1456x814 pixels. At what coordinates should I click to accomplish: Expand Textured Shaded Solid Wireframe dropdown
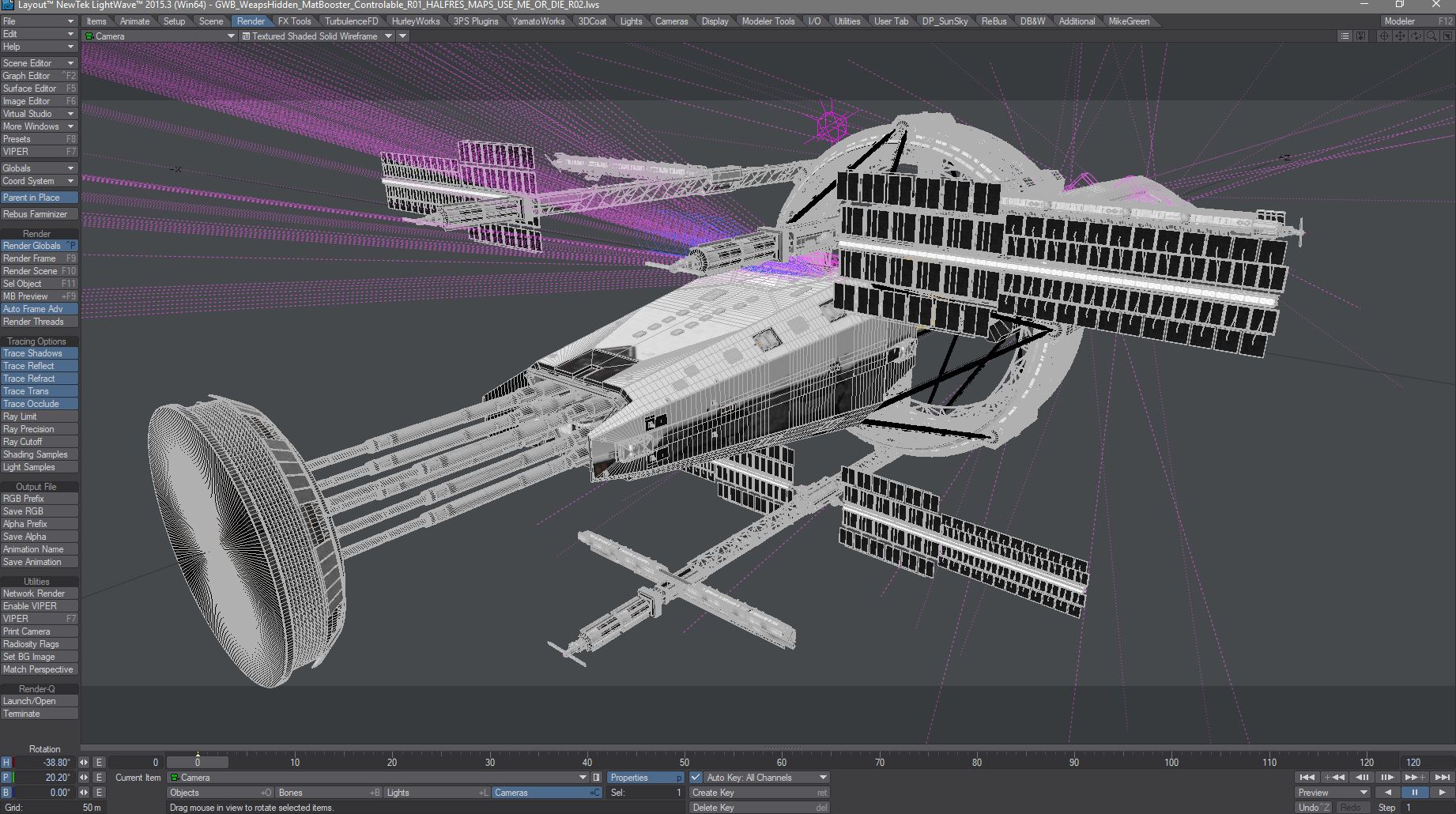tap(317, 36)
